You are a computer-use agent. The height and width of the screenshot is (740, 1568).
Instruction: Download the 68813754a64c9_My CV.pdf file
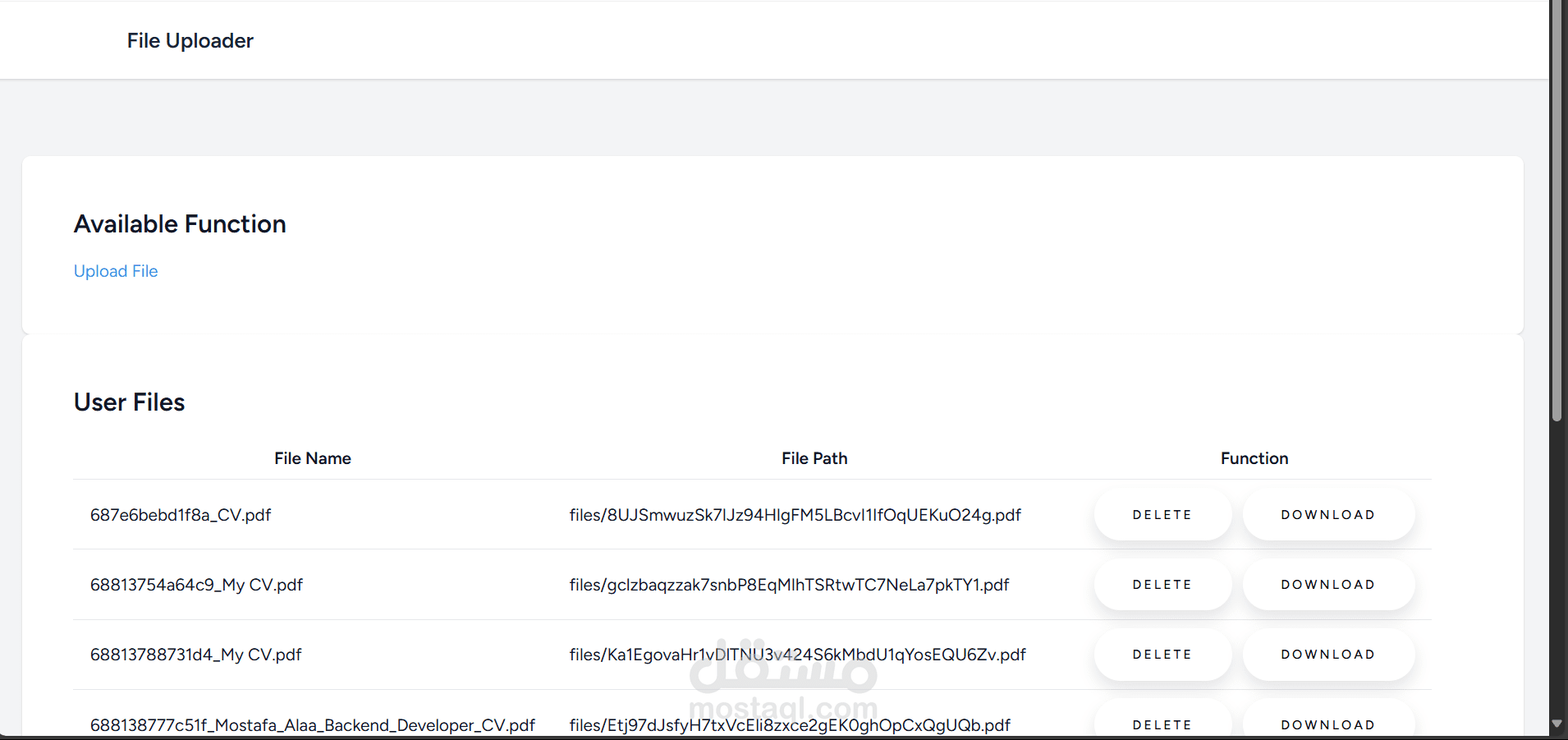1328,585
